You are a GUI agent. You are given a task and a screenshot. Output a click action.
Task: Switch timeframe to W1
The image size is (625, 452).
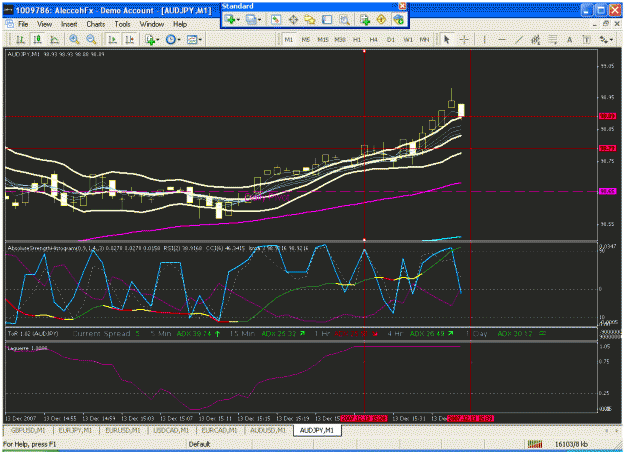(408, 39)
